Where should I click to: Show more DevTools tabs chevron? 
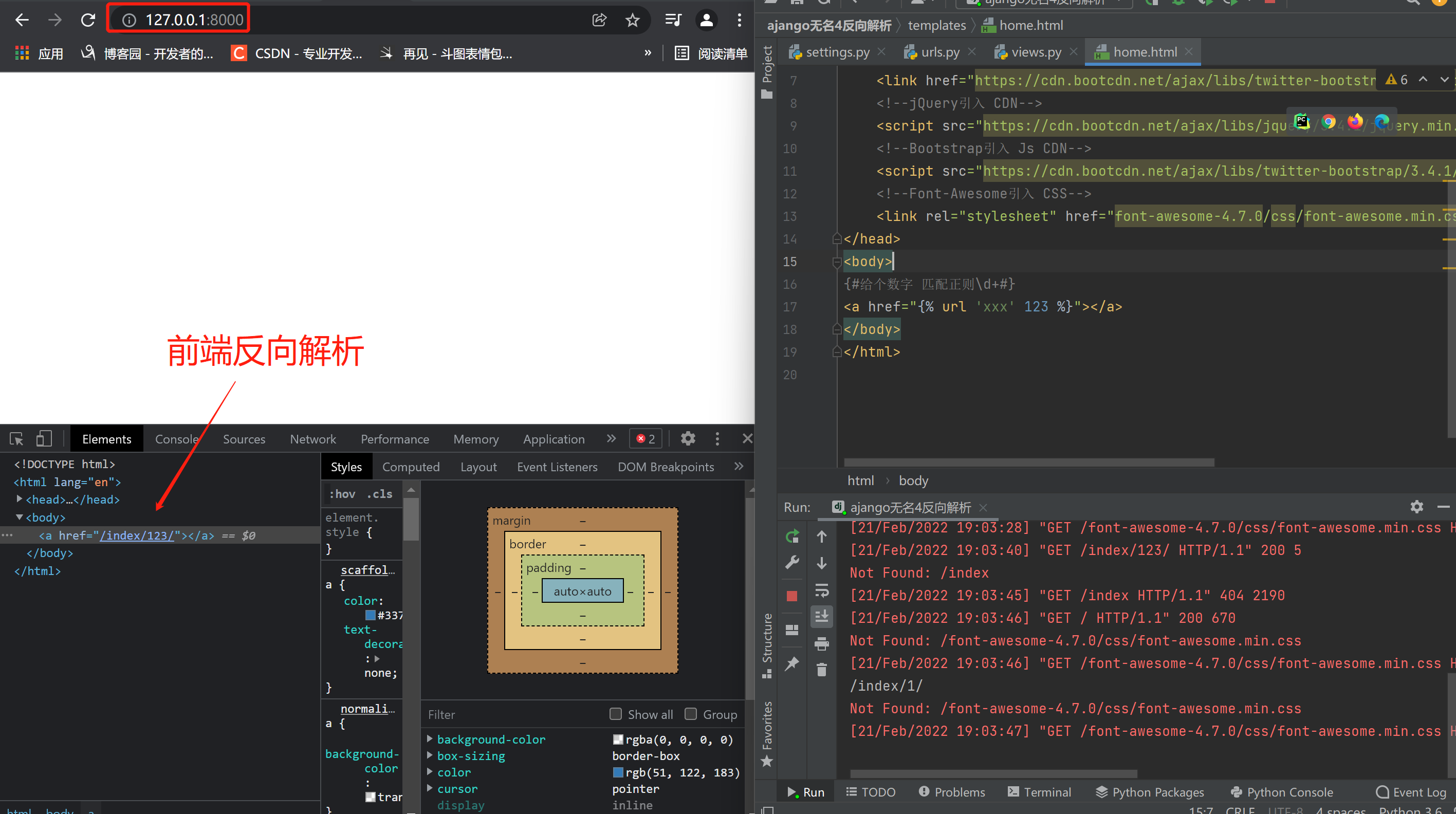point(611,439)
